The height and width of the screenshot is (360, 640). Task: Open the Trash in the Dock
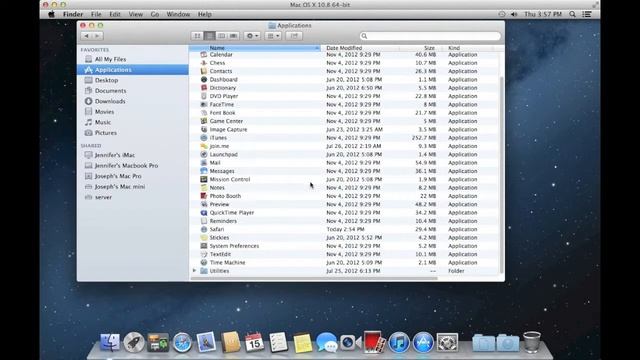tap(532, 342)
